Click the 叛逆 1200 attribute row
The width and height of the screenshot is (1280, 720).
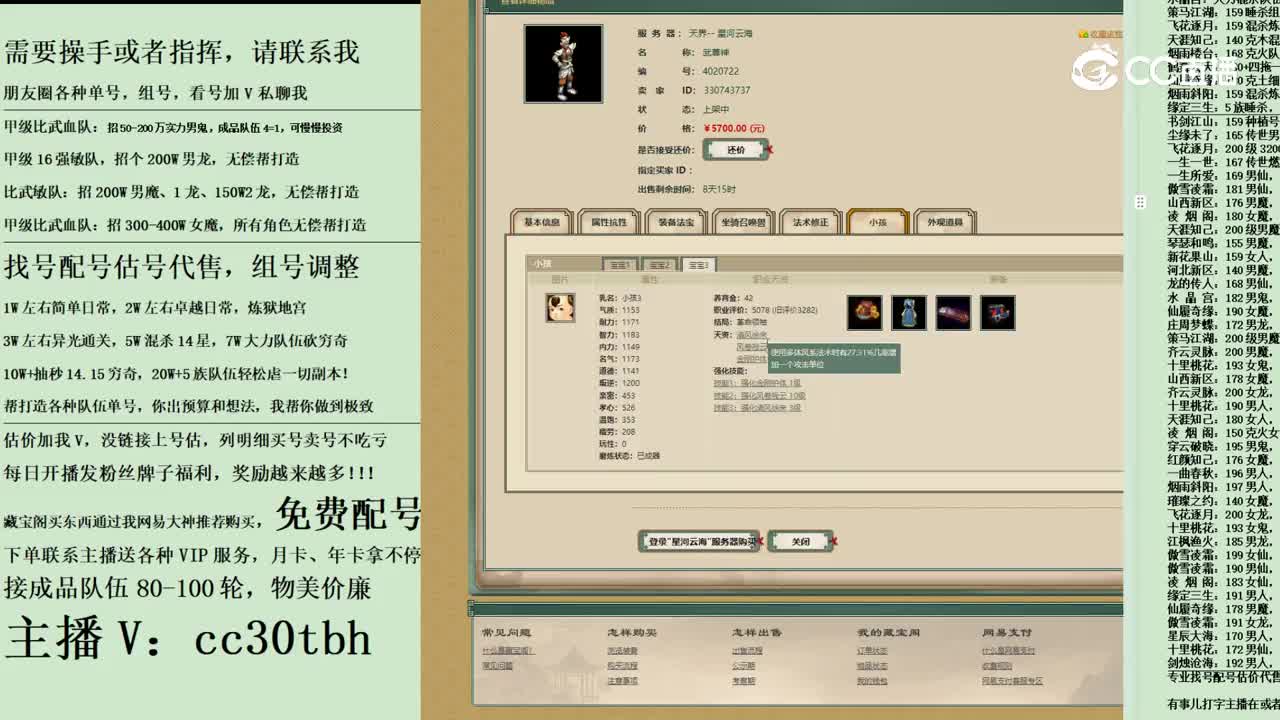(x=619, y=383)
